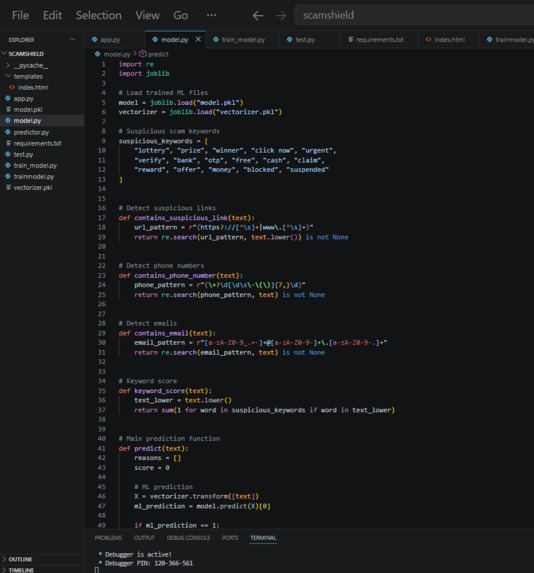Open the menu bar overflow ellipsis

211,15
